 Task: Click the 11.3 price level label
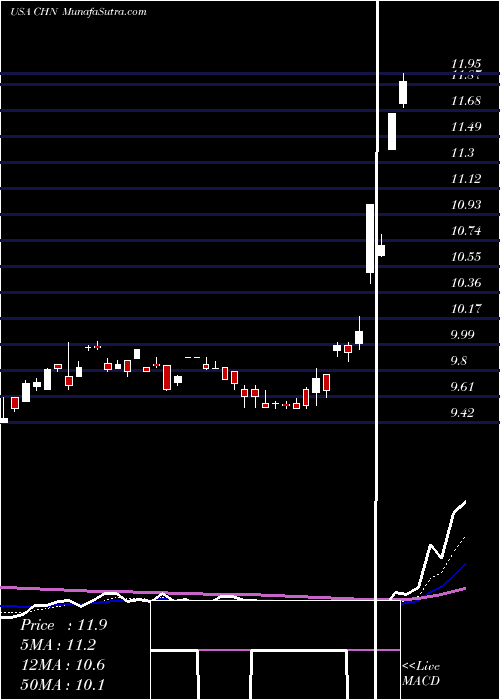462,153
